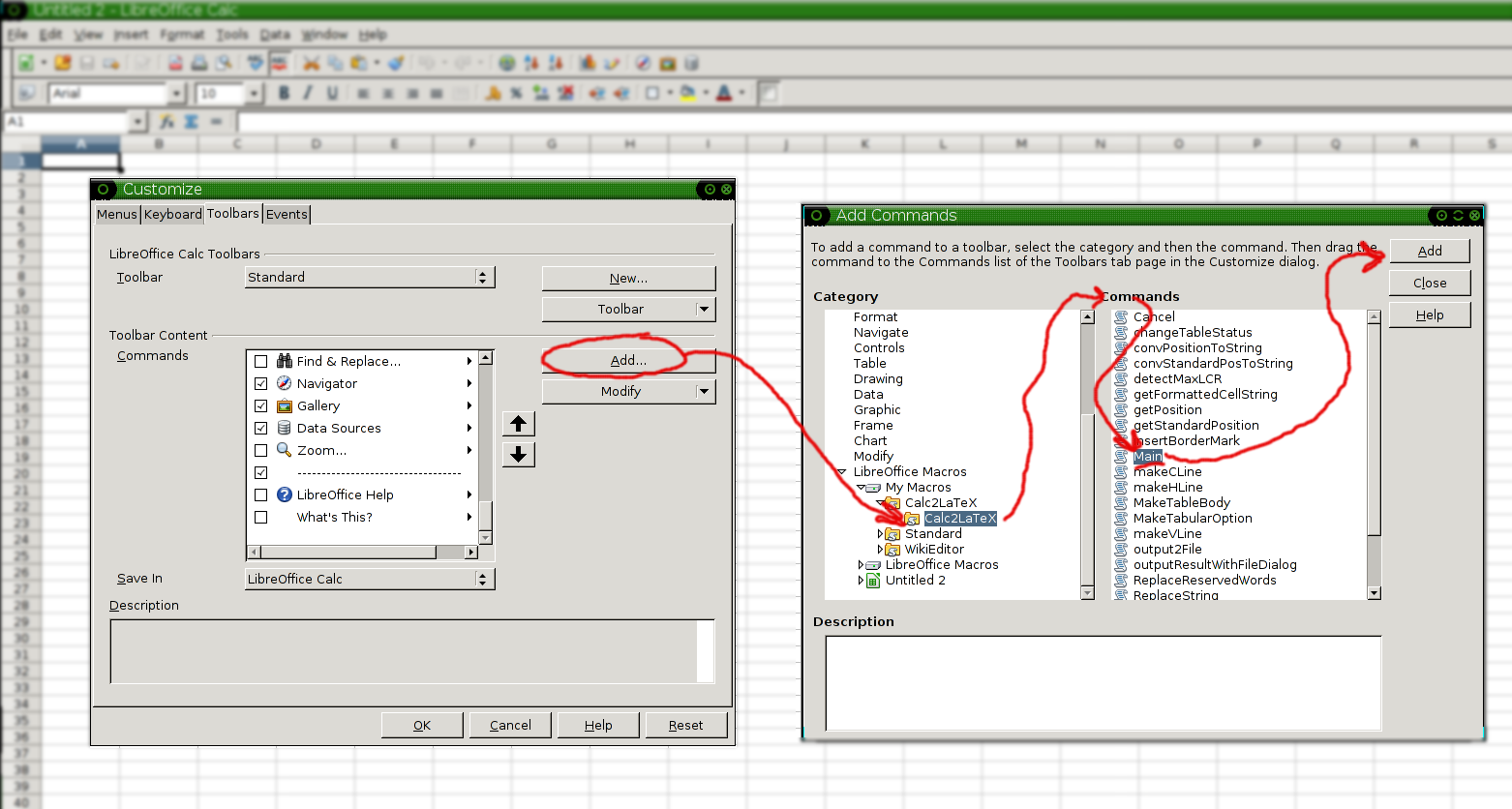Screen dimensions: 1512x809
Task: Expand the Untitled 2 tree entry
Action: tap(862, 580)
